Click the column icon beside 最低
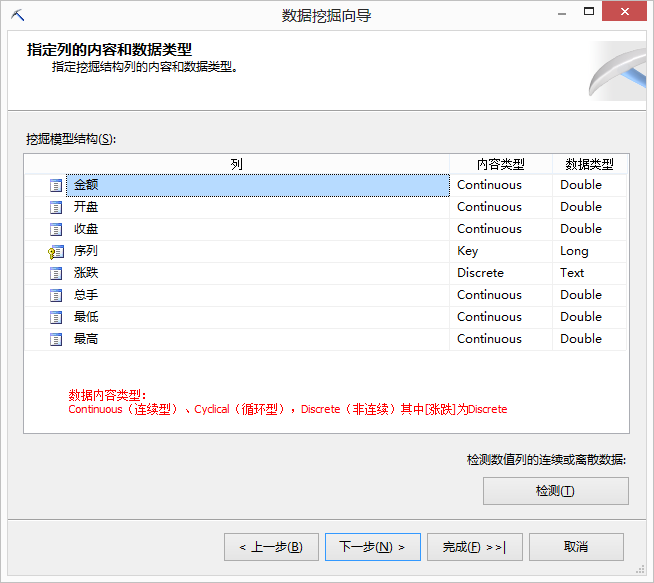This screenshot has width=654, height=583. pos(56,318)
